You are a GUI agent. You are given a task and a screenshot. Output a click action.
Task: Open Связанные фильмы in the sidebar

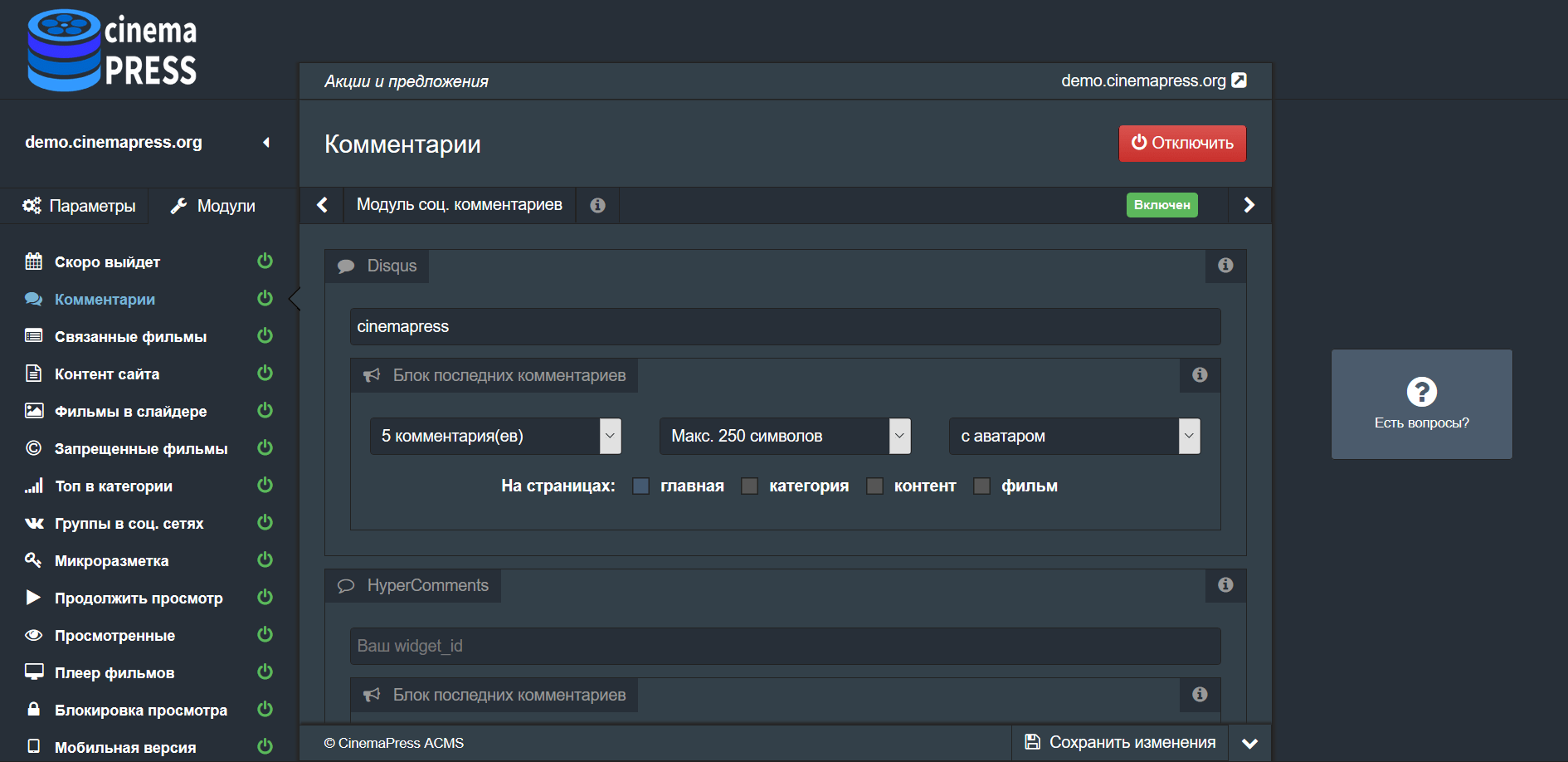[x=130, y=337]
